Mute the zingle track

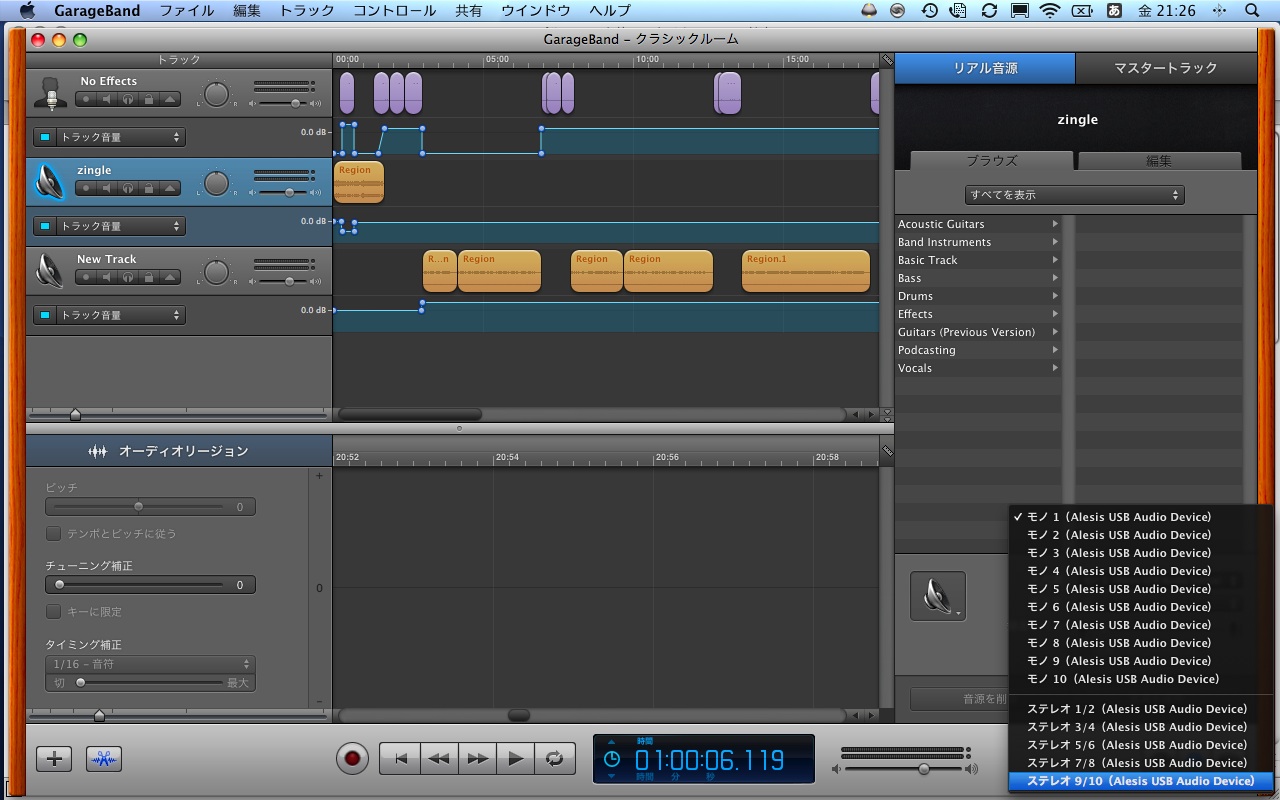pyautogui.click(x=108, y=188)
